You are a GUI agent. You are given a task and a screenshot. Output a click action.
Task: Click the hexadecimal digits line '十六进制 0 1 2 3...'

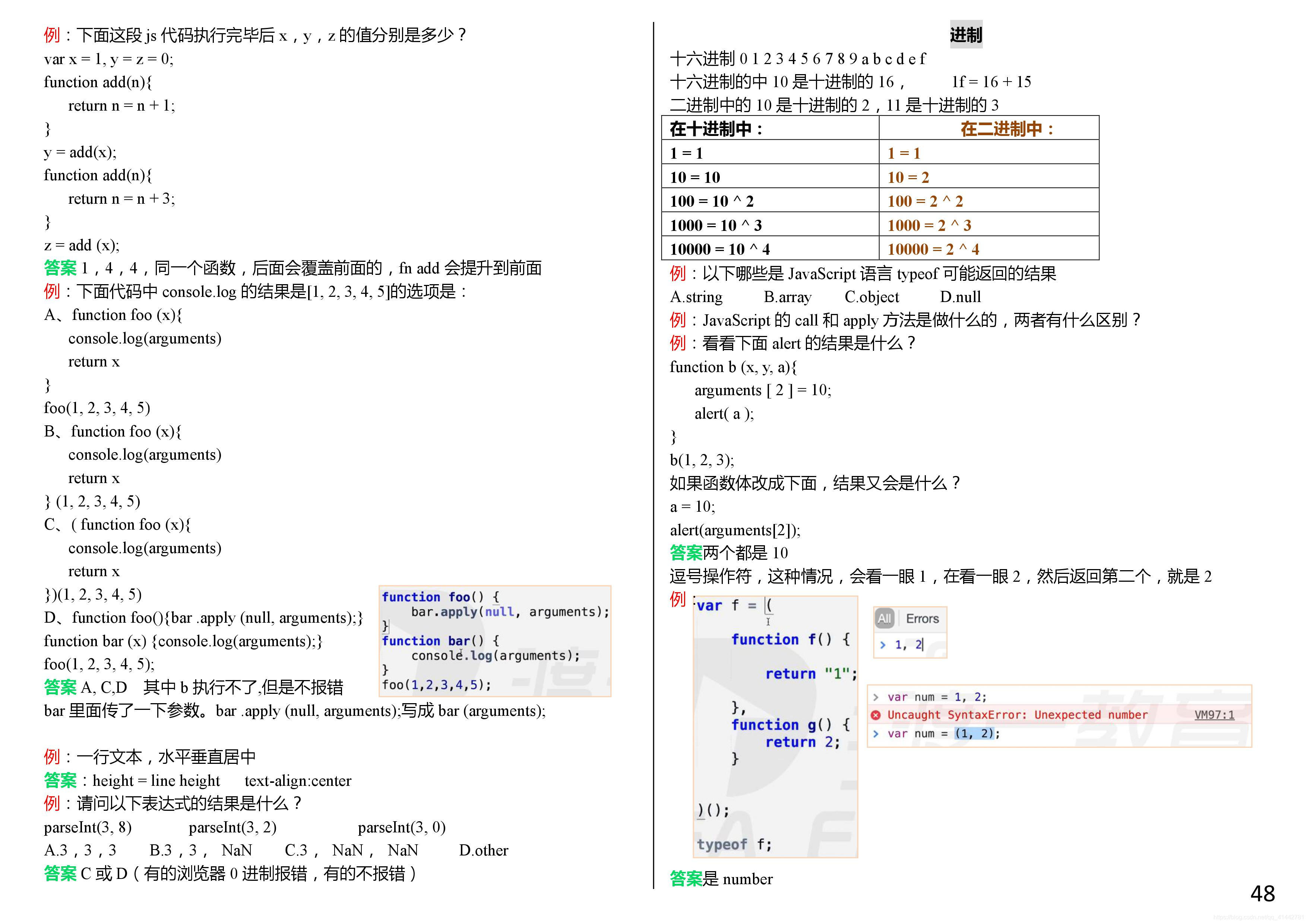(x=798, y=58)
